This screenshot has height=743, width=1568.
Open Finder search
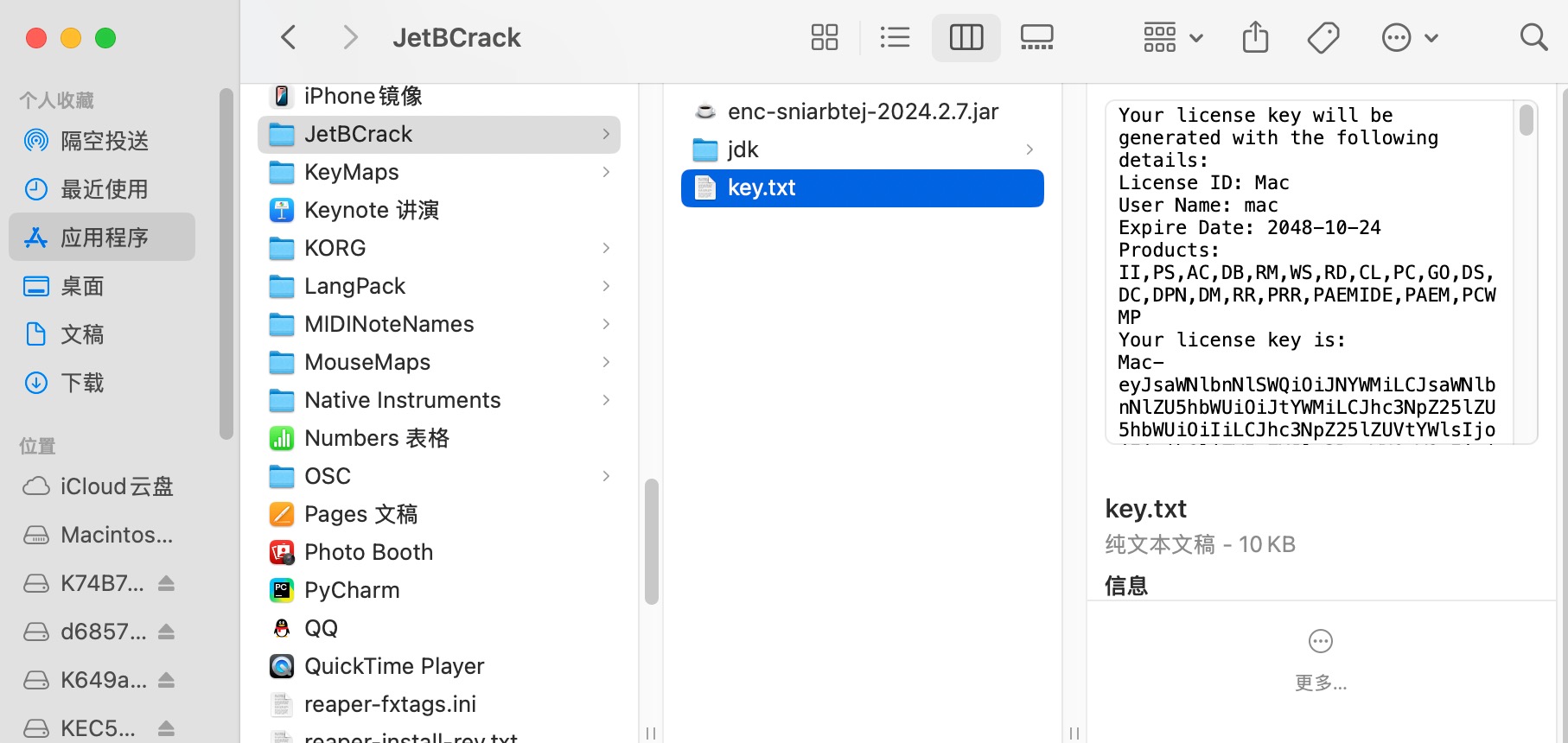(x=1533, y=37)
